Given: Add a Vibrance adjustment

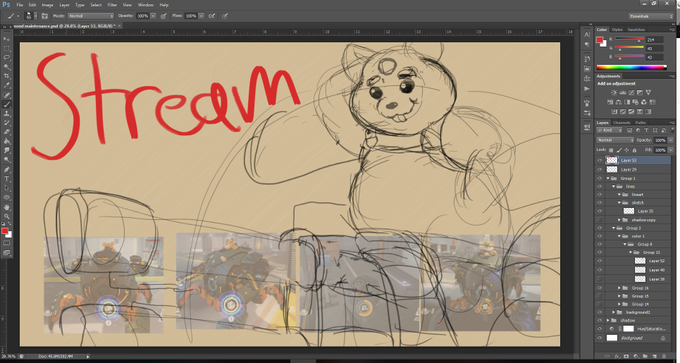Looking at the screenshot, I should [x=648, y=92].
